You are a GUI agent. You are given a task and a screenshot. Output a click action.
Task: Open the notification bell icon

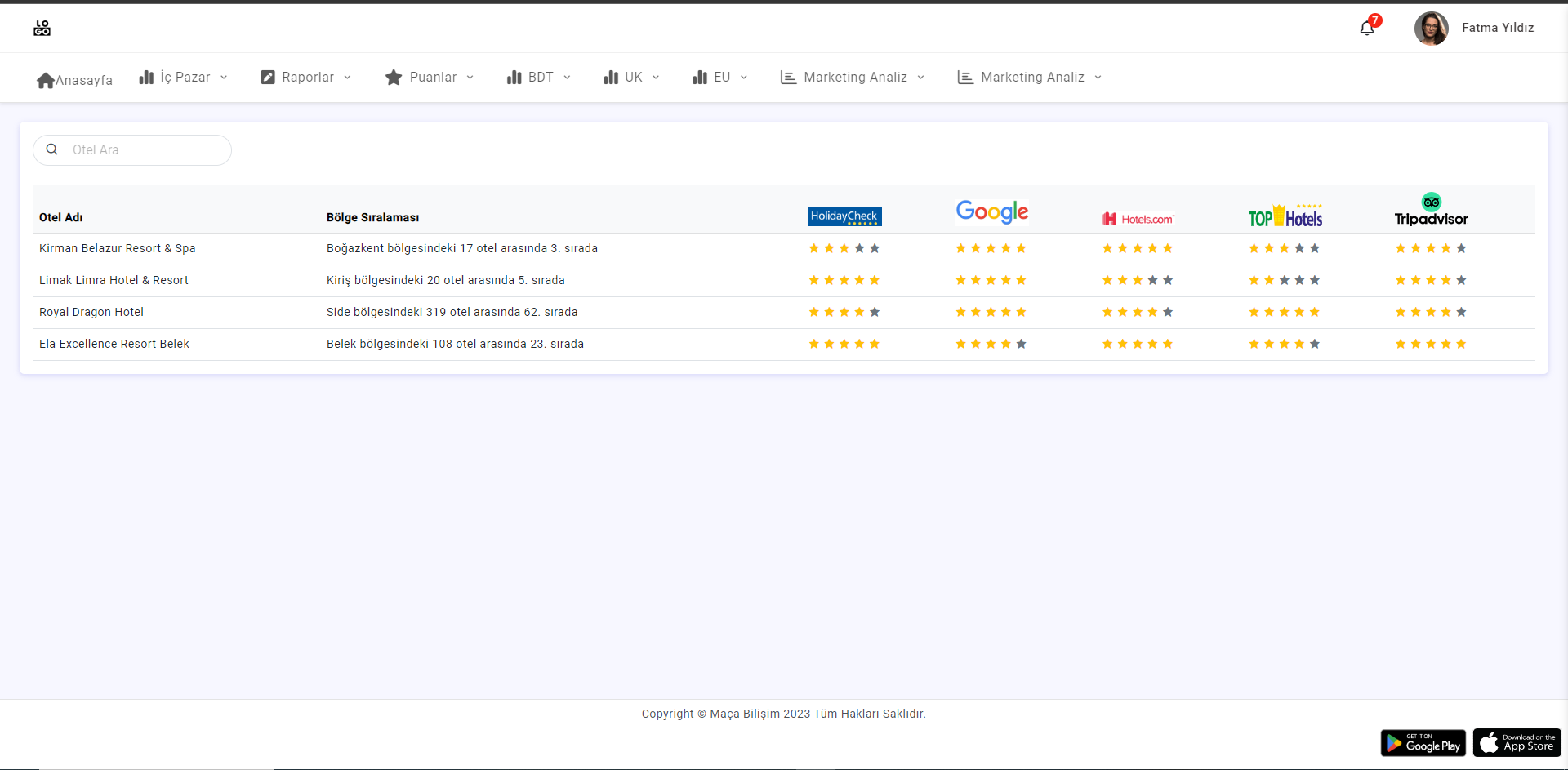coord(1367,29)
